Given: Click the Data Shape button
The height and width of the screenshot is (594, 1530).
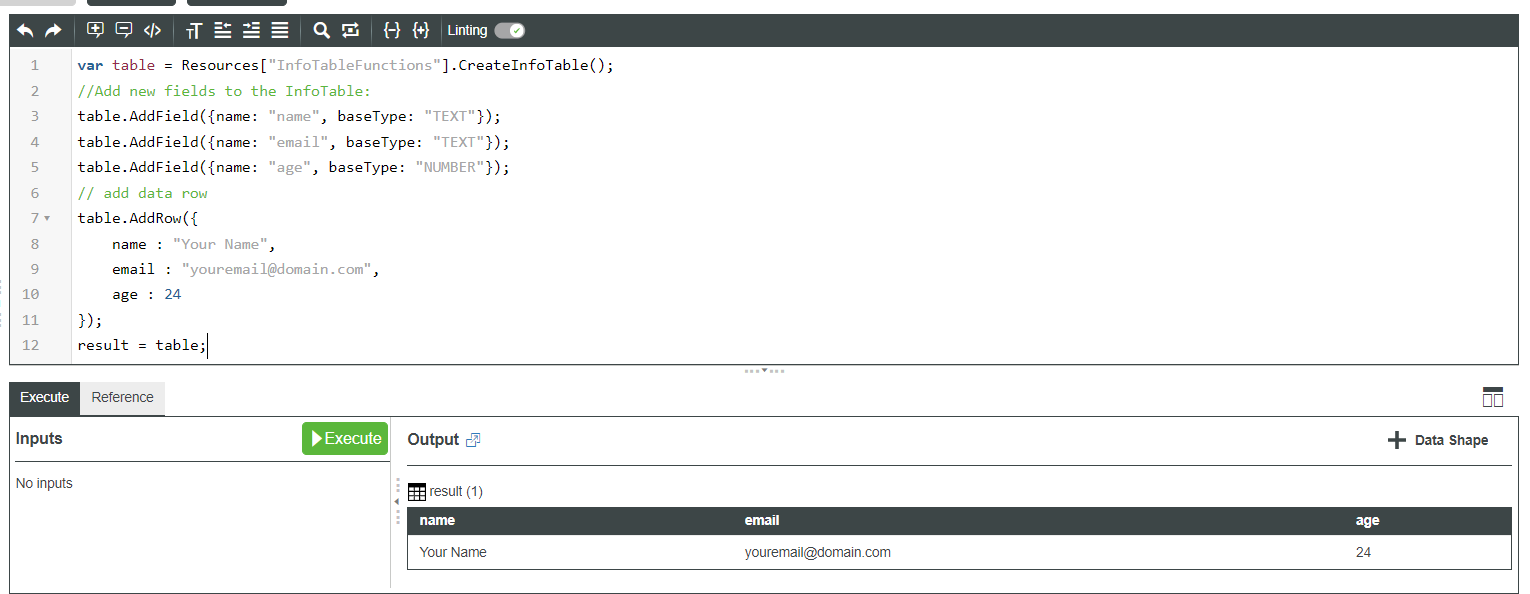Looking at the screenshot, I should (x=1438, y=439).
